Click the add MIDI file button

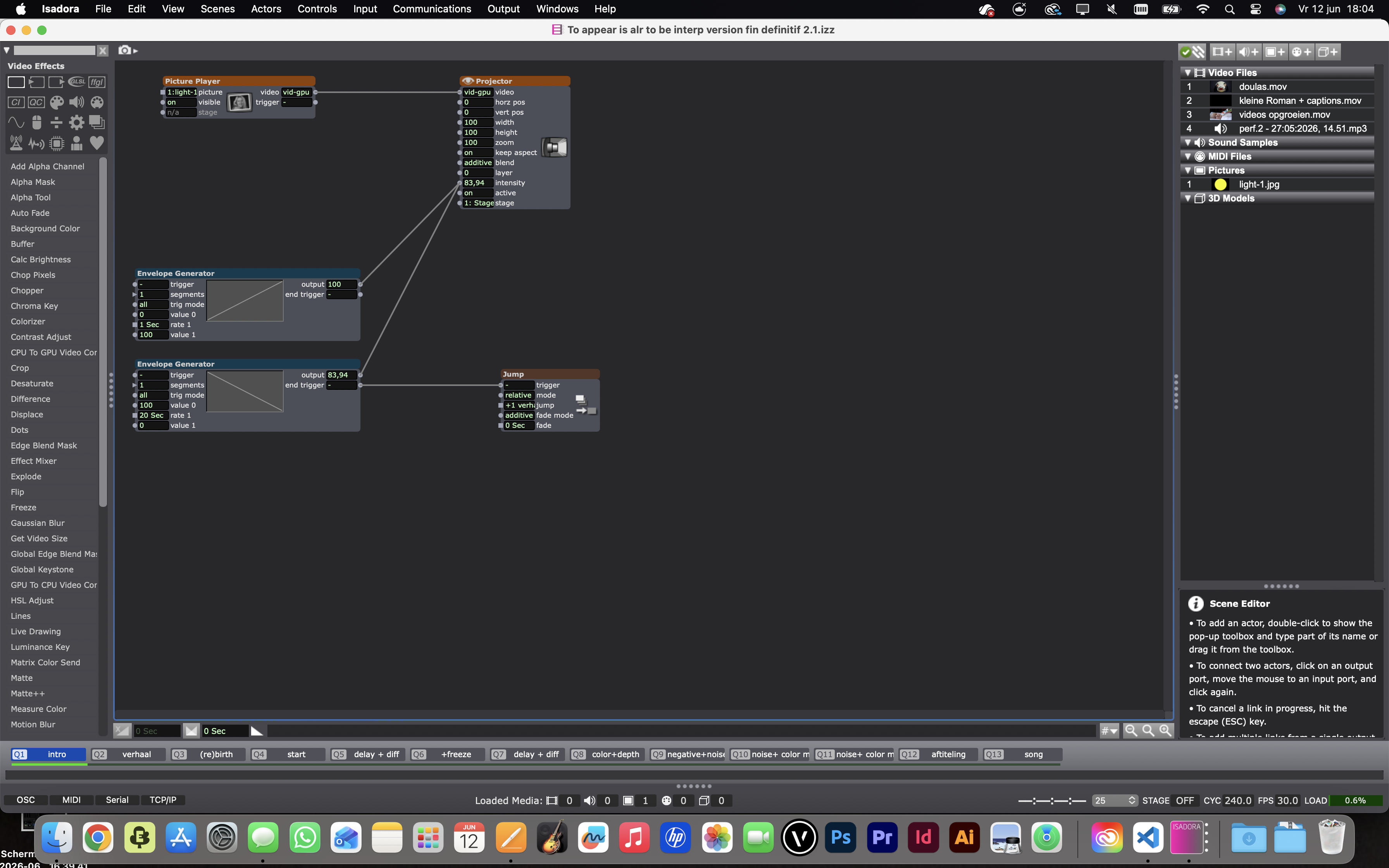tap(1301, 52)
